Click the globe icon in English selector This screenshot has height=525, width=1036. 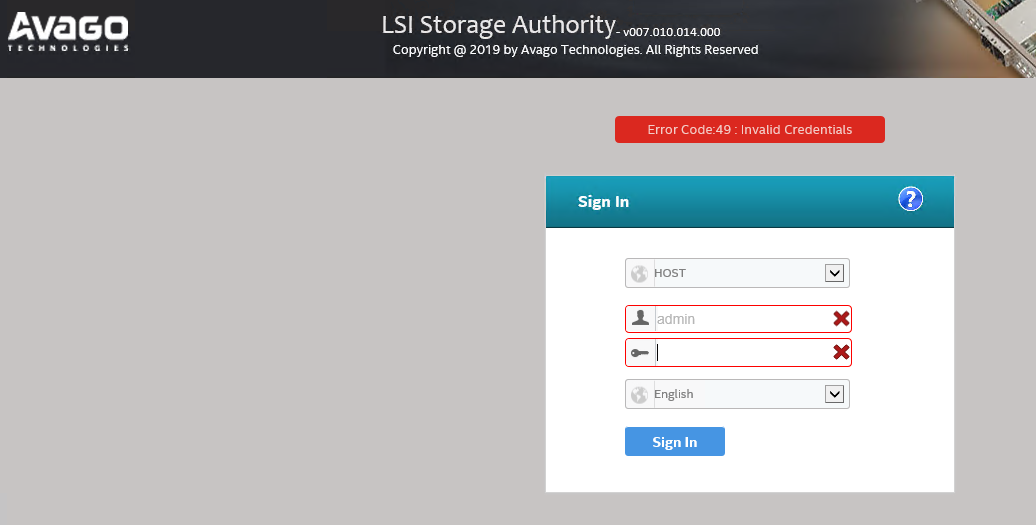pyautogui.click(x=639, y=395)
